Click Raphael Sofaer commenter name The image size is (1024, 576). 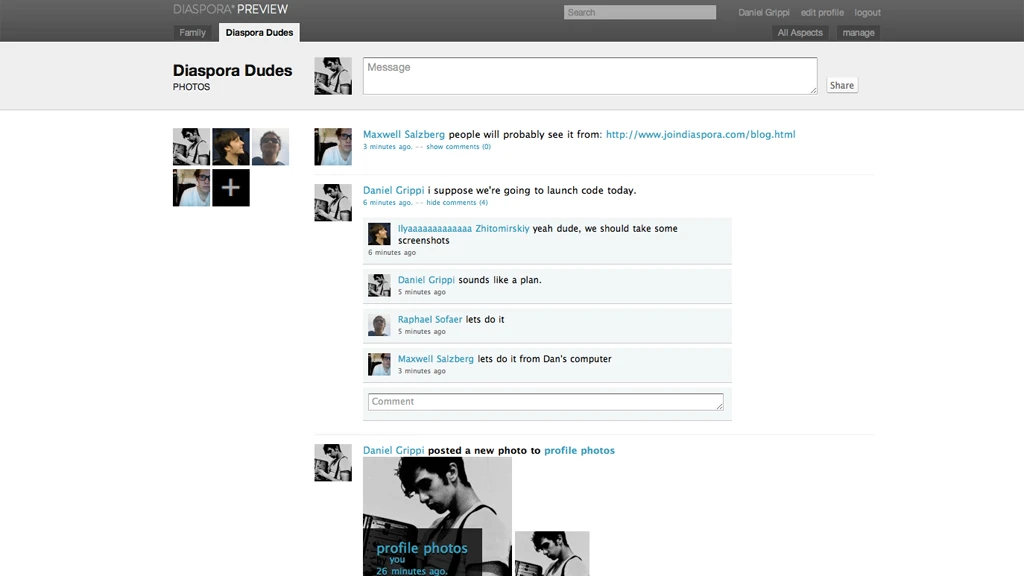click(430, 319)
